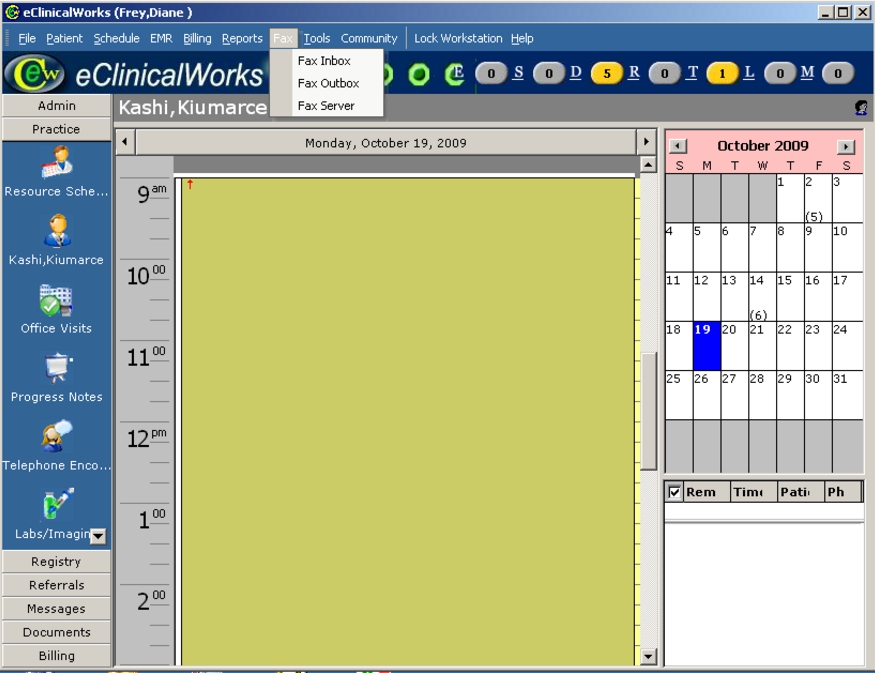
Task: Open the Labs/Imaging syringe icon
Action: coord(58,504)
